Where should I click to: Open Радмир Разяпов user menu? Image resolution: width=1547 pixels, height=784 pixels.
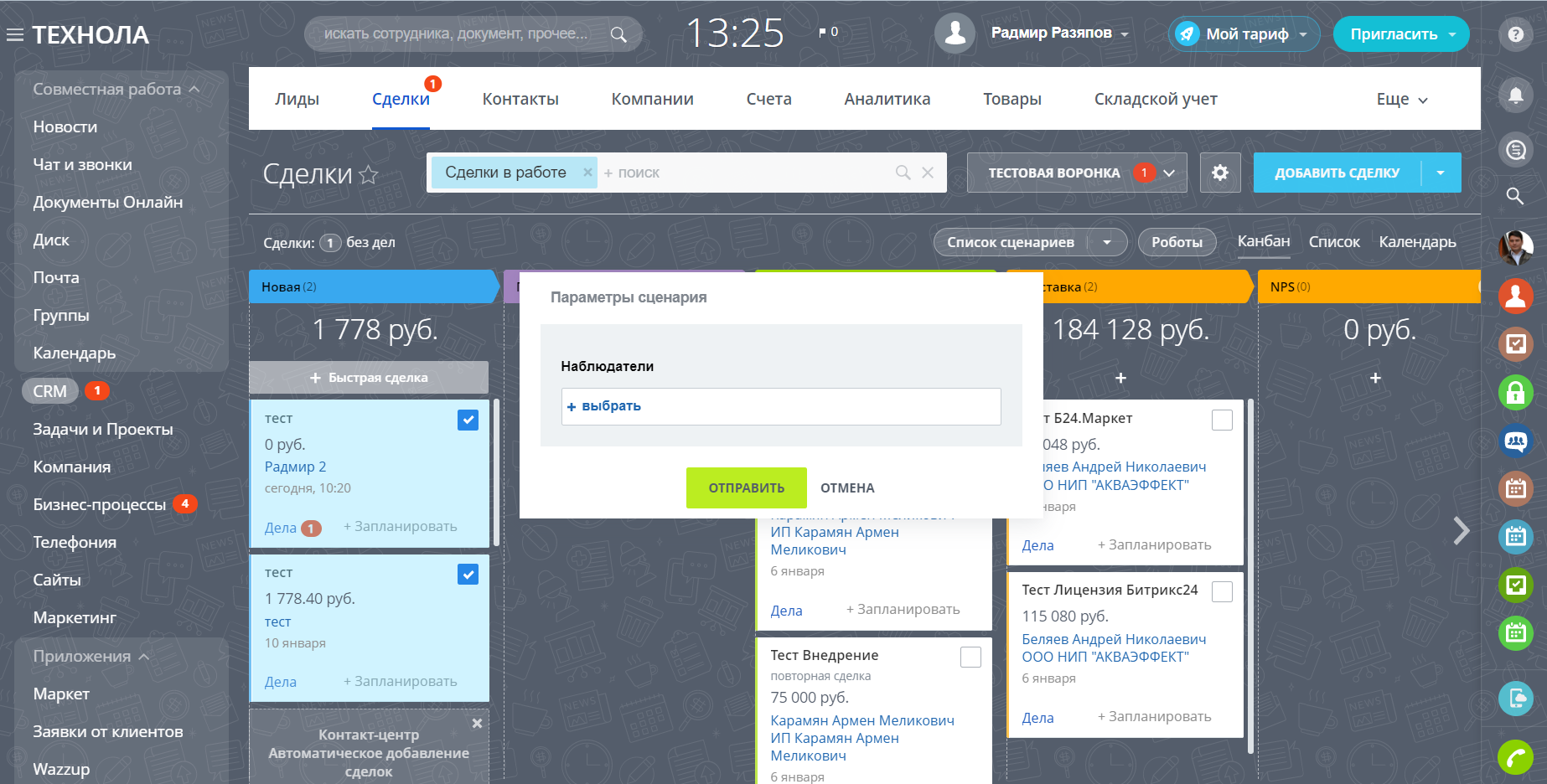[x=1060, y=34]
